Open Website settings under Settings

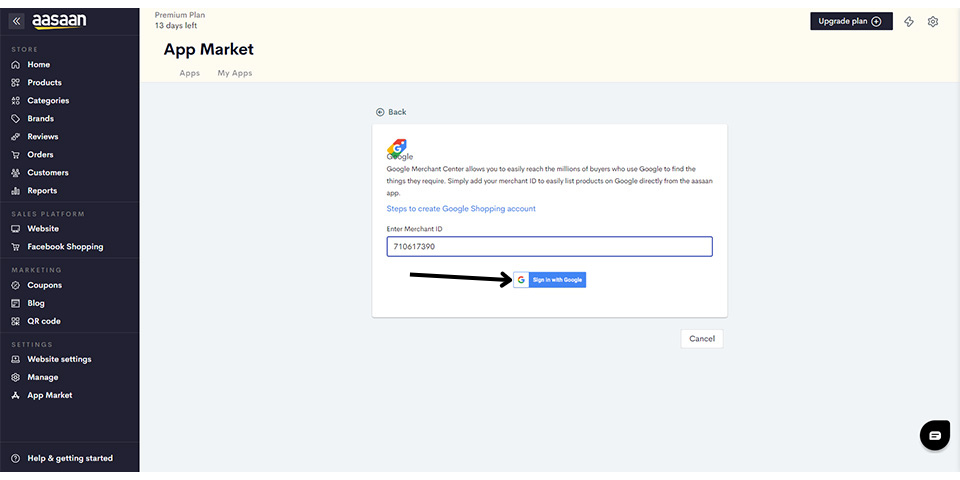(x=59, y=359)
